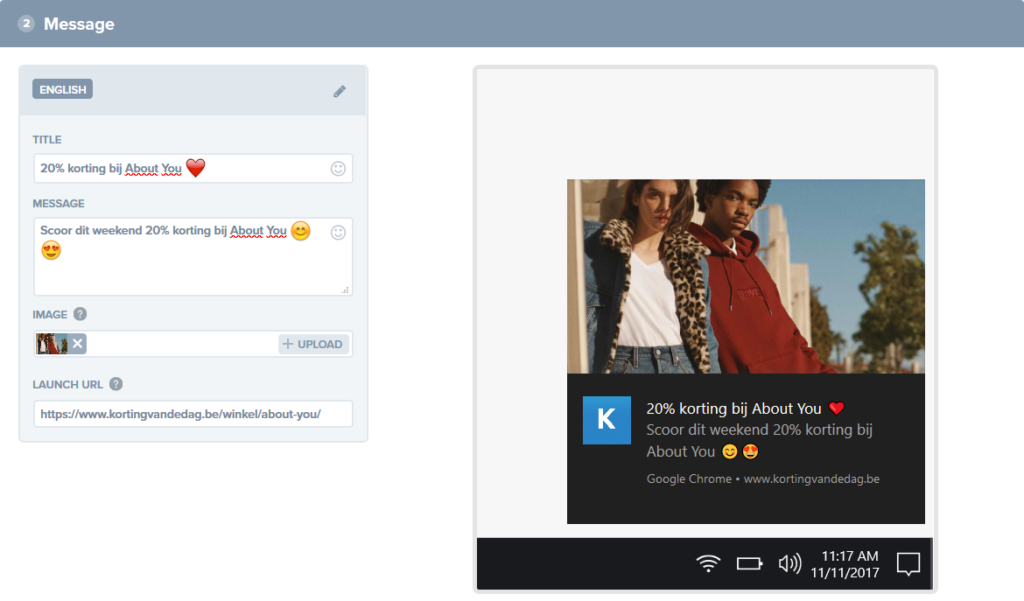The image size is (1024, 601).
Task: Click the uploaded image thumbnail
Action: [52, 344]
